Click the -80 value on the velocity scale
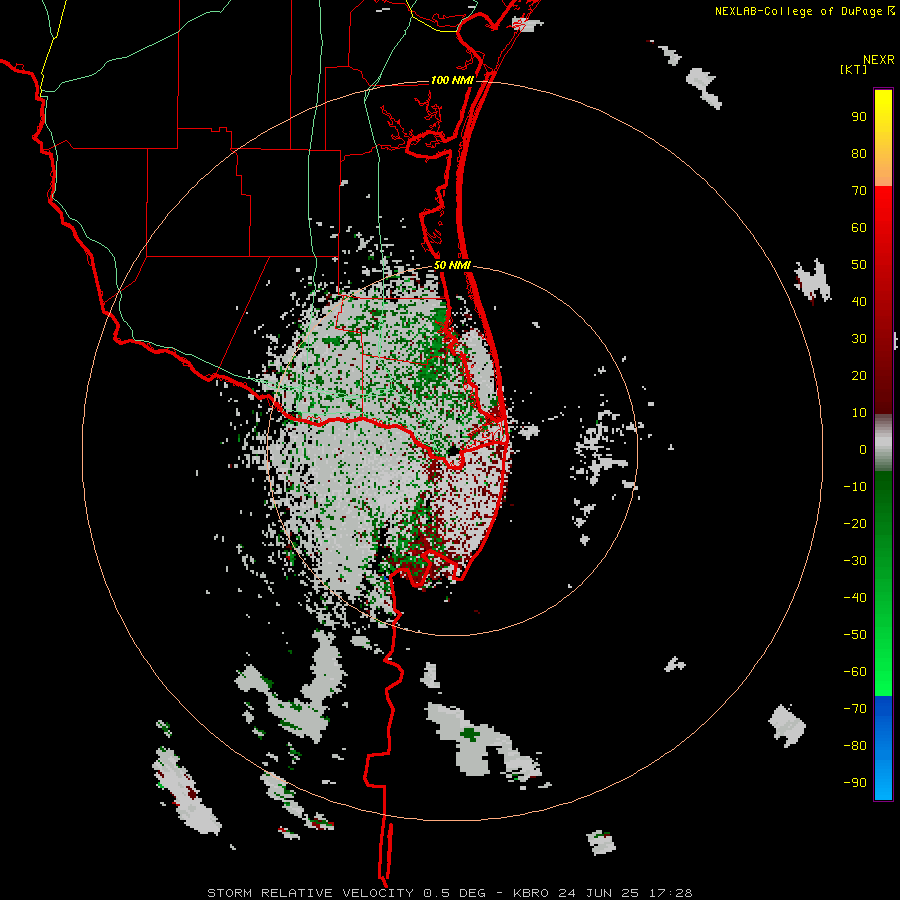 click(855, 746)
